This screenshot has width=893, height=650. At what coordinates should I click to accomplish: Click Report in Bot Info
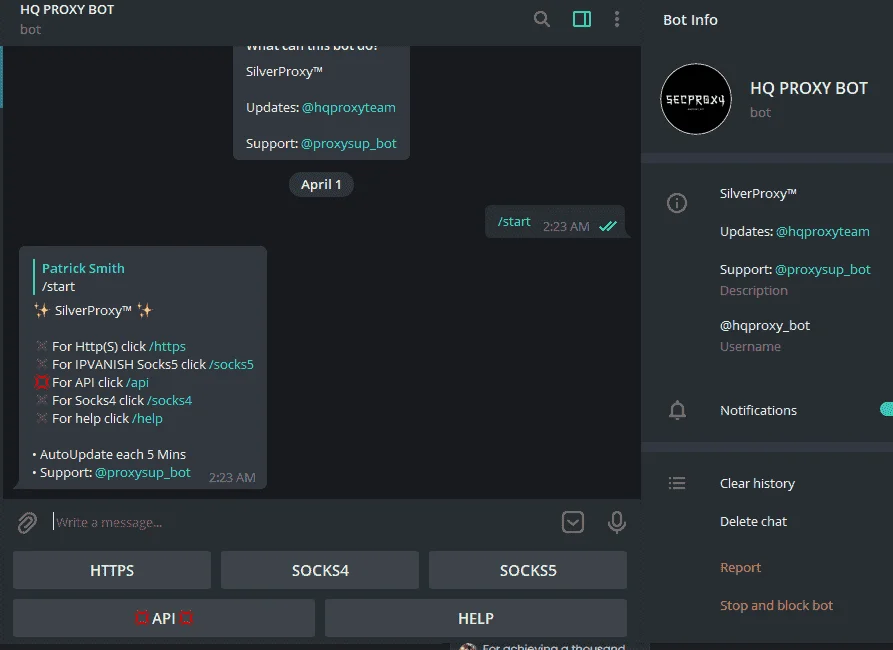click(740, 567)
